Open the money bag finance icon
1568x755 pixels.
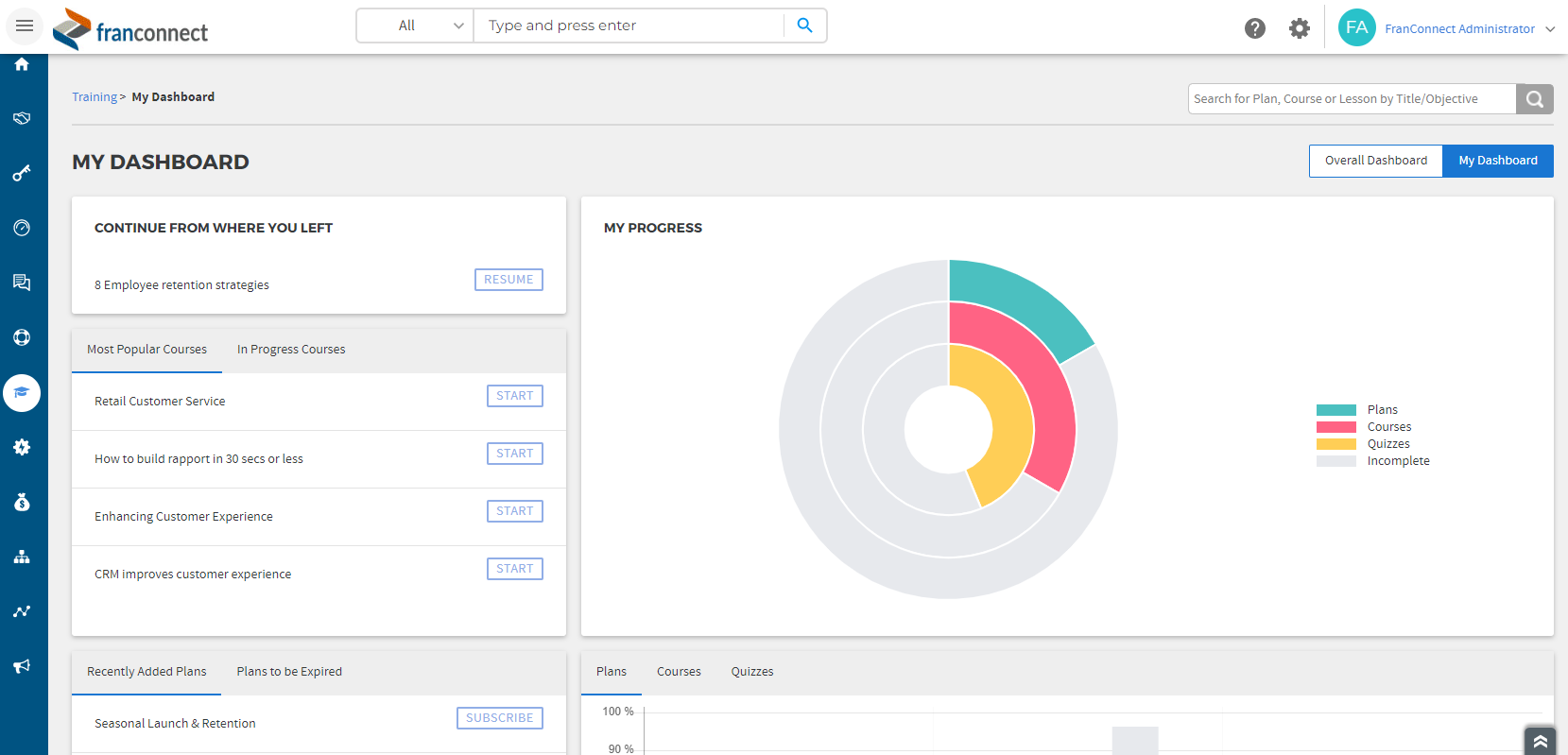pyautogui.click(x=22, y=502)
